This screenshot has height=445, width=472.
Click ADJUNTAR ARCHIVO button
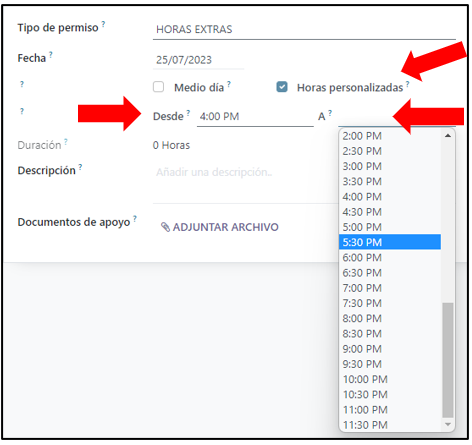tap(220, 227)
